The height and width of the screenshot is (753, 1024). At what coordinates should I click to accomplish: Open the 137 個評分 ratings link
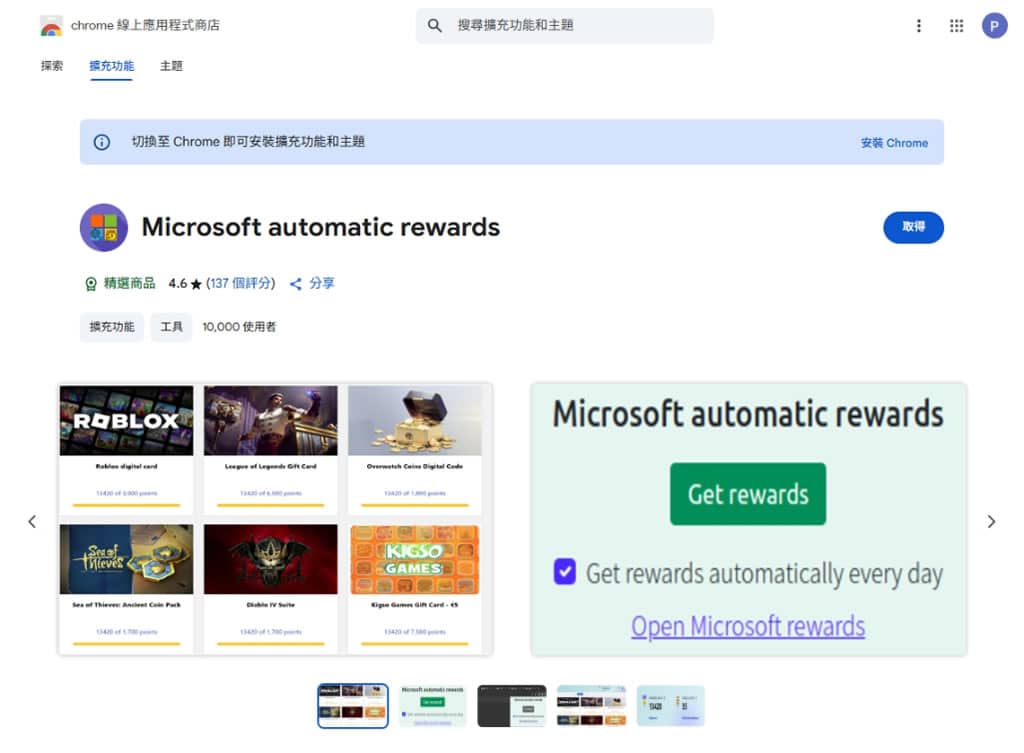point(241,284)
